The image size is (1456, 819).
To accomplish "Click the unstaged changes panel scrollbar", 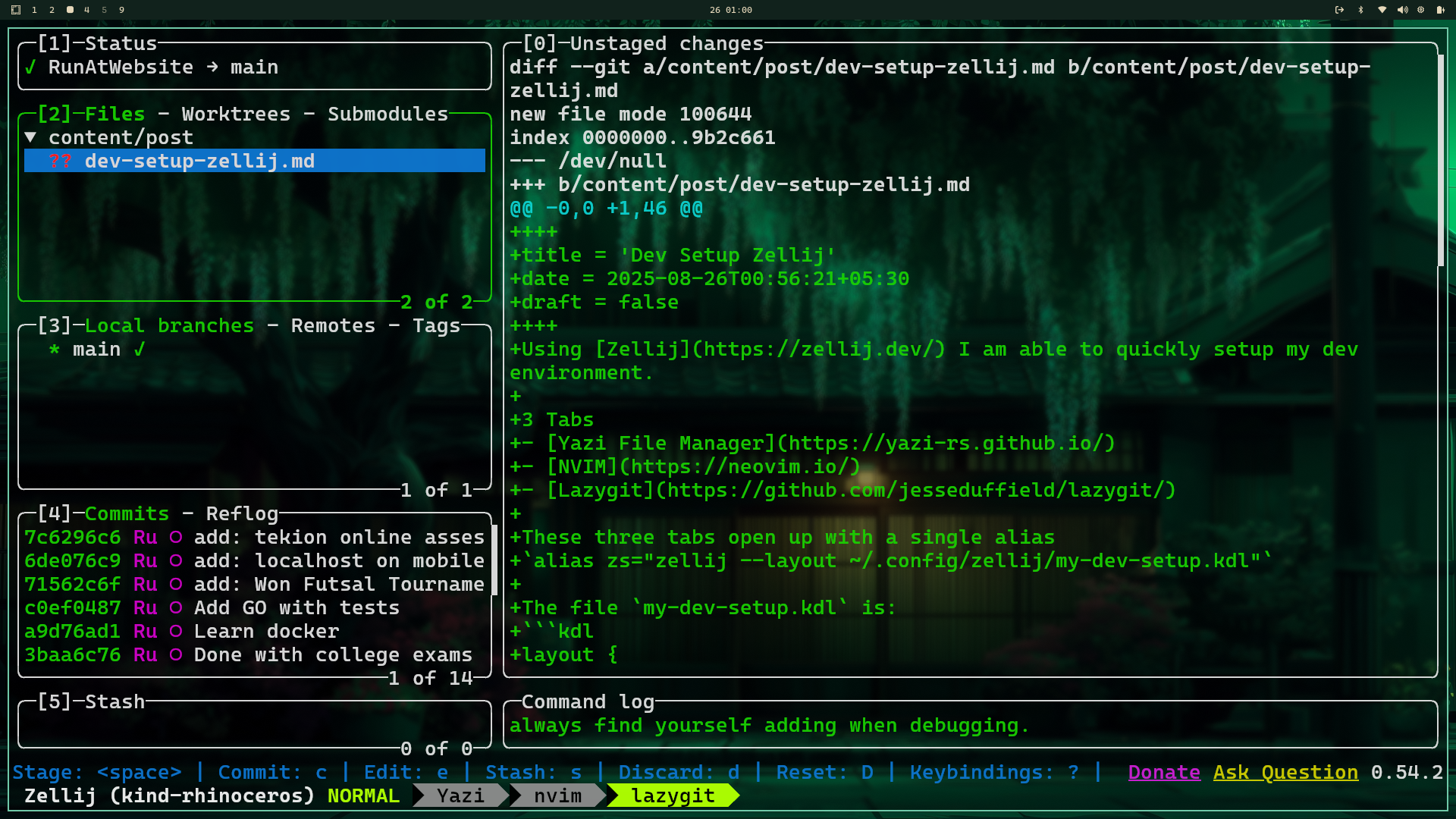I will pyautogui.click(x=1440, y=159).
